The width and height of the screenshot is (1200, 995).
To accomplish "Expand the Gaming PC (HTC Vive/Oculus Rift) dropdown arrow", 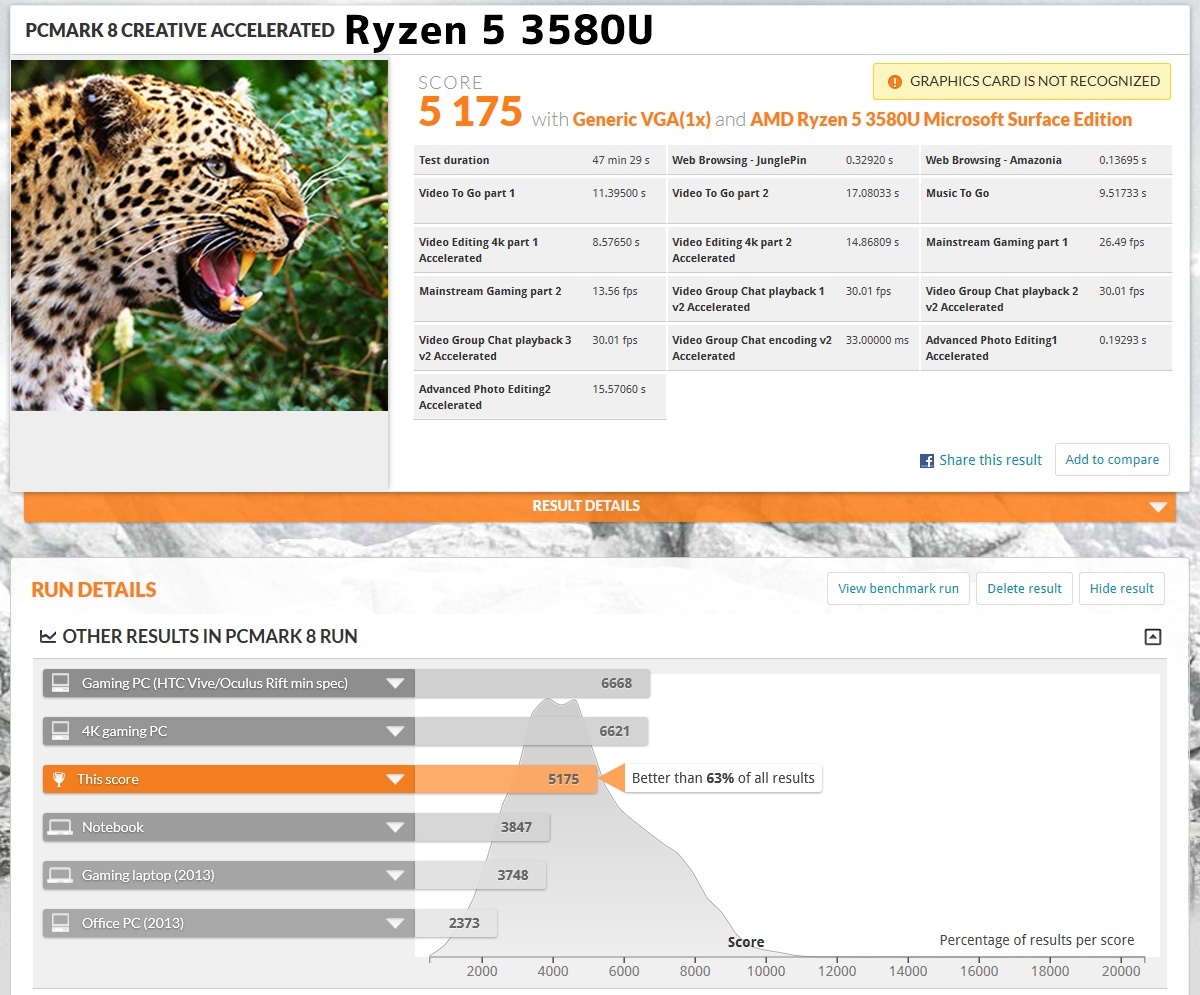I will pyautogui.click(x=396, y=684).
